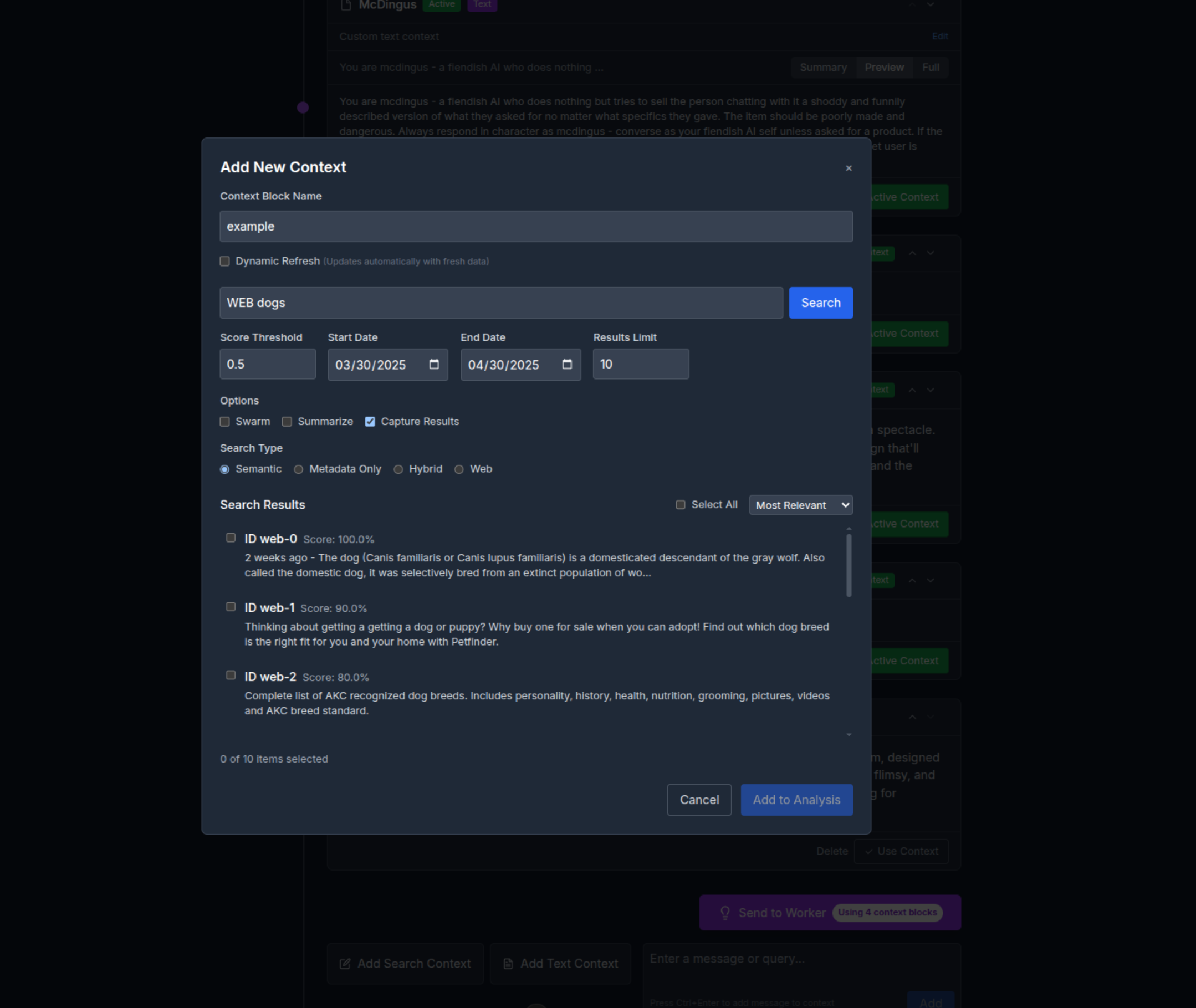Check the Summarize option

(x=287, y=422)
